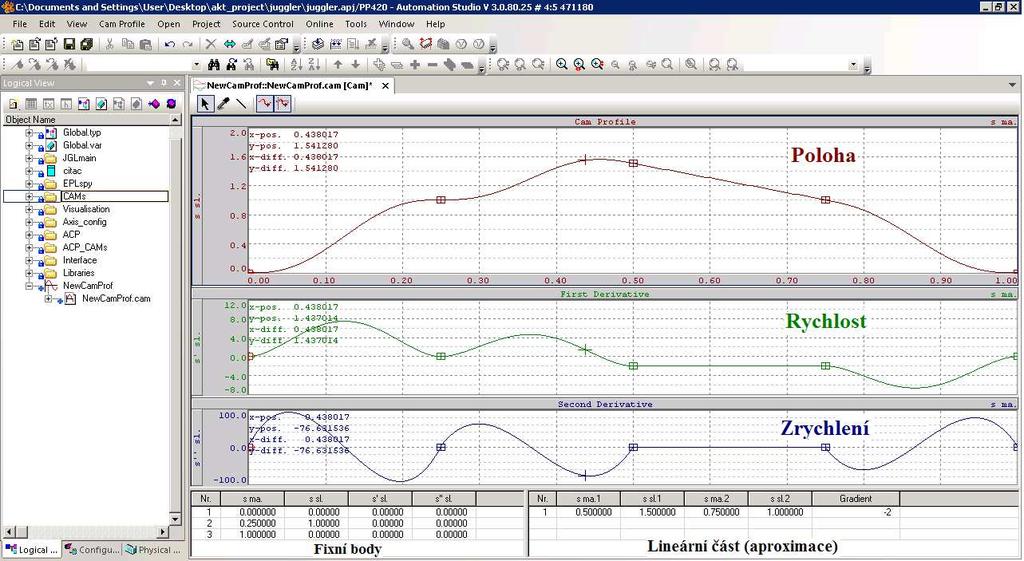This screenshot has width=1024, height=561.
Task: Click the Save icon in the toolbar
Action: [69, 44]
